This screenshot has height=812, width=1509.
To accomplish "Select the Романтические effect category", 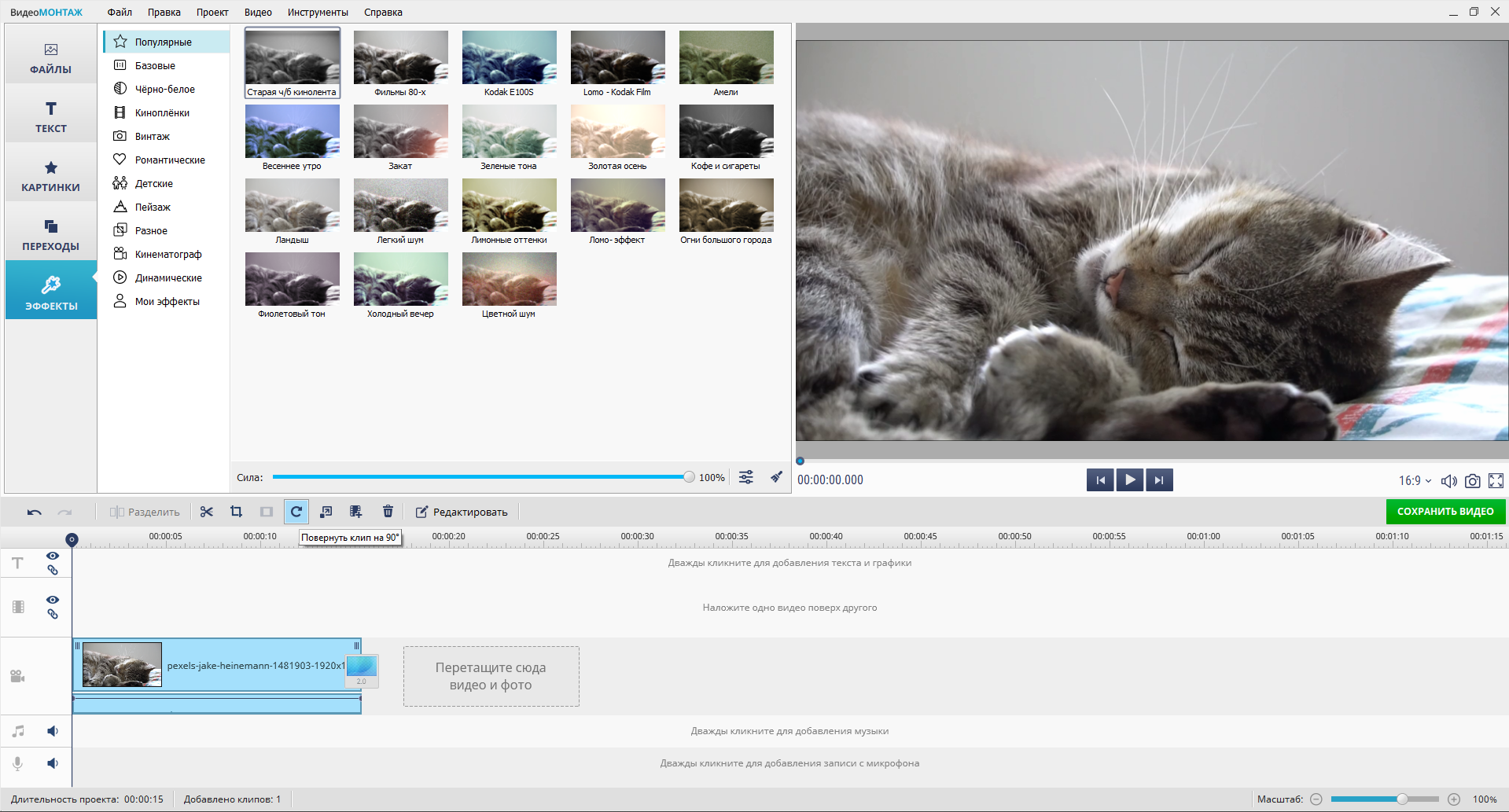I will pos(166,160).
